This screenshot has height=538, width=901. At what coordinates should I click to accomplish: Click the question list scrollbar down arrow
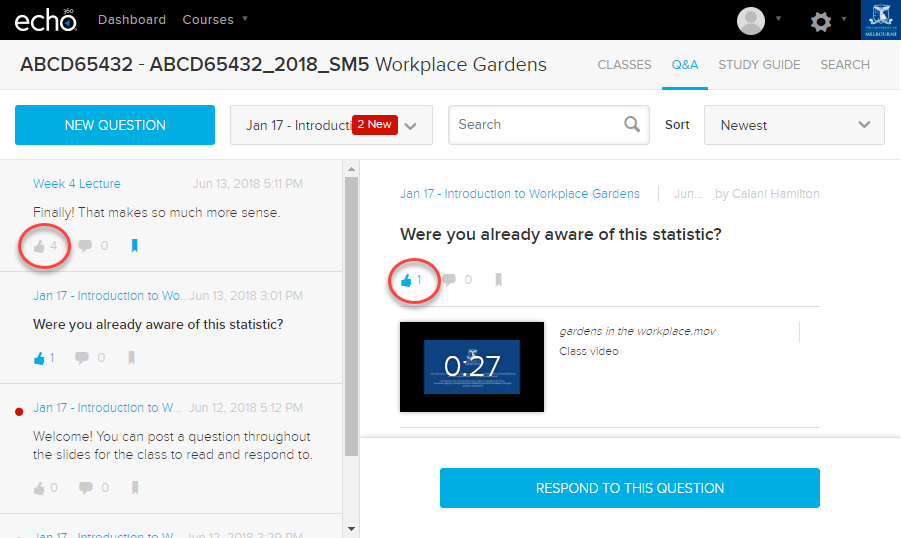pos(352,529)
